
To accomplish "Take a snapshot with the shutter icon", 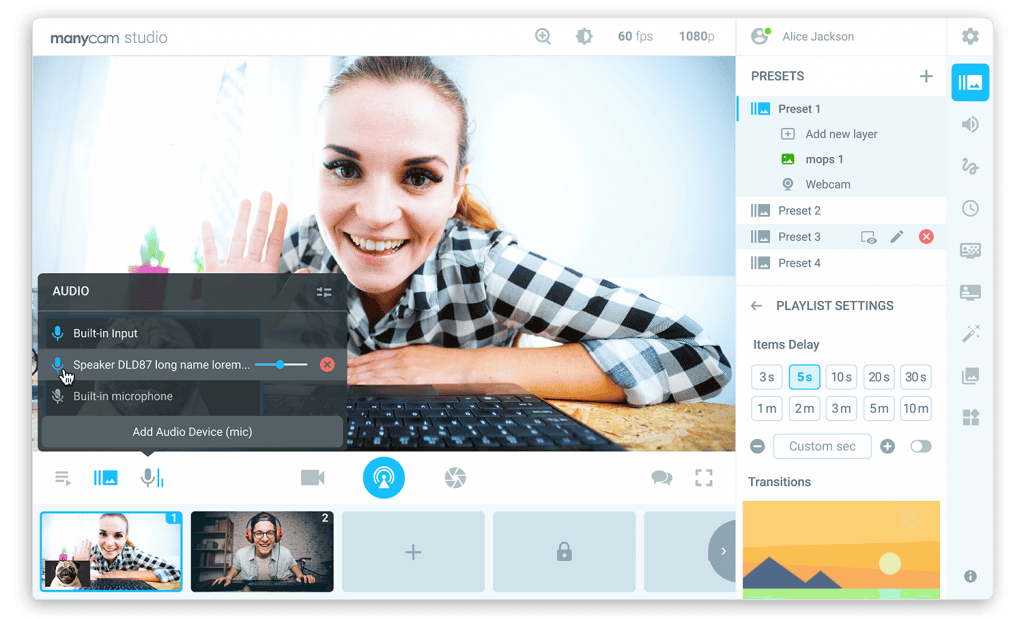I will (x=455, y=477).
